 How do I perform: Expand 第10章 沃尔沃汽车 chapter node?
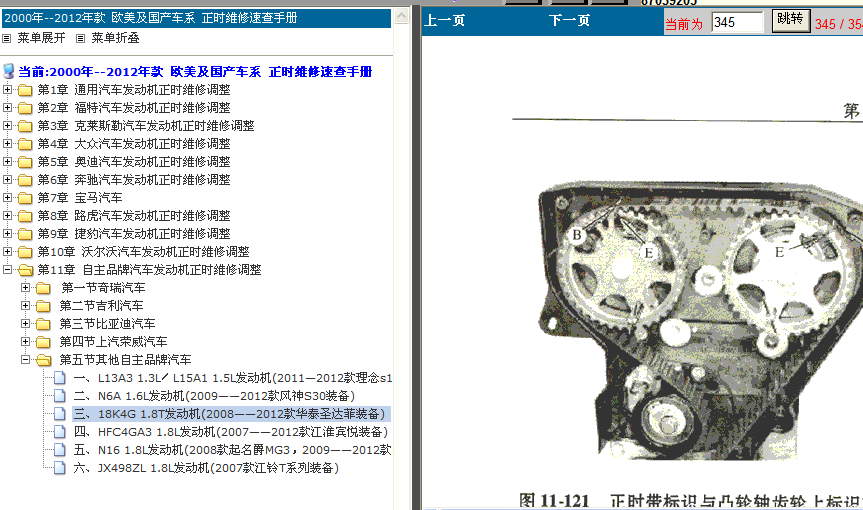(x=7, y=251)
